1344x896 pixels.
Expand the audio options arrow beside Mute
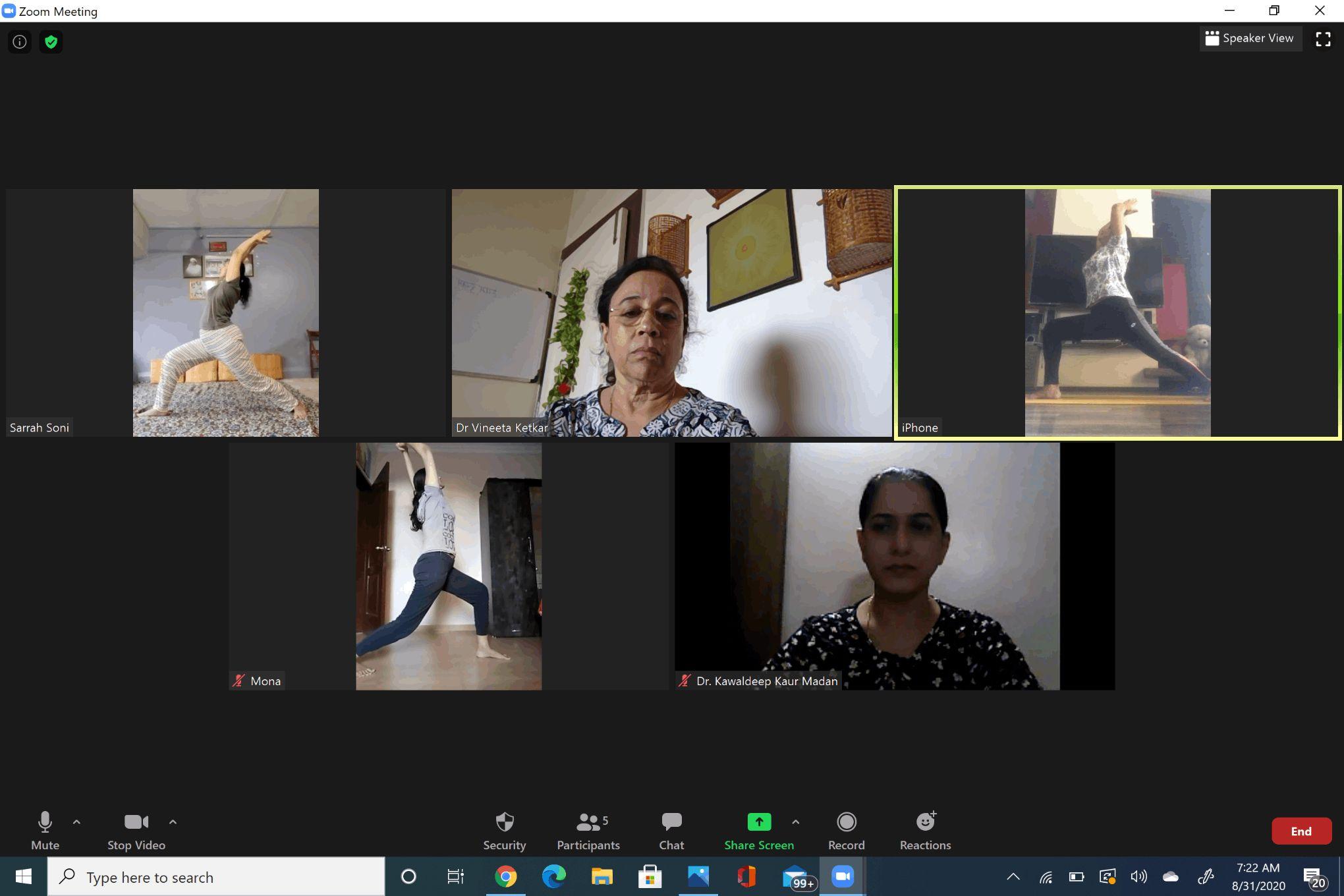click(x=76, y=822)
